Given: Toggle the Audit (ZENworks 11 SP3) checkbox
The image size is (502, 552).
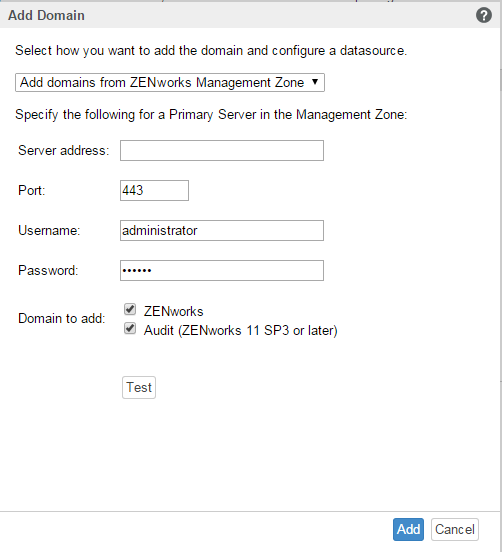Looking at the screenshot, I should 130,329.
